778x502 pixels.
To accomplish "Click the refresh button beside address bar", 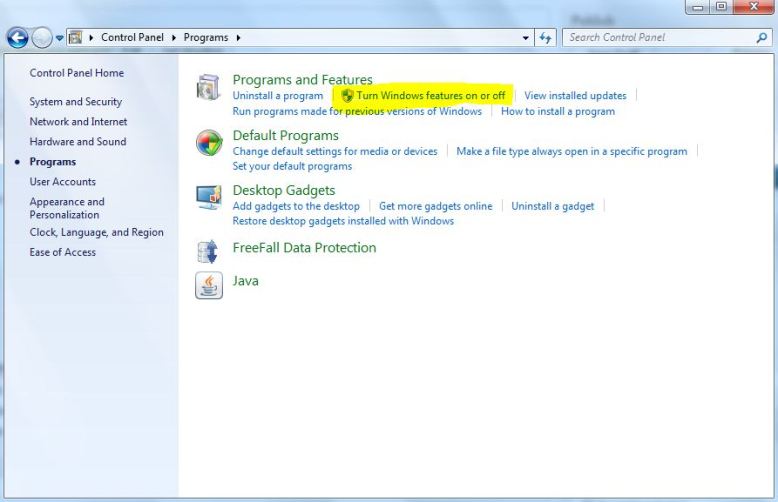I will click(x=546, y=38).
